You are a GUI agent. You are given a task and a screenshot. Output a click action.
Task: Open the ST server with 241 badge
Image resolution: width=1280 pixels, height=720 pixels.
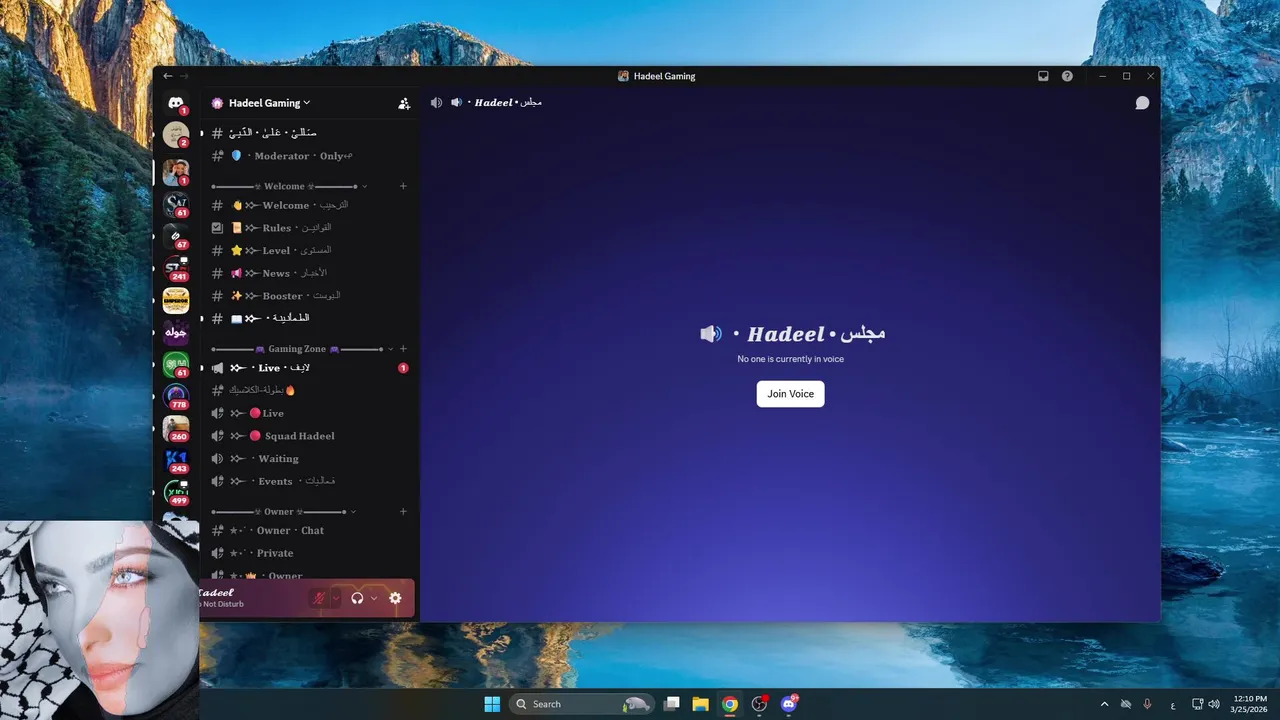coord(176,268)
